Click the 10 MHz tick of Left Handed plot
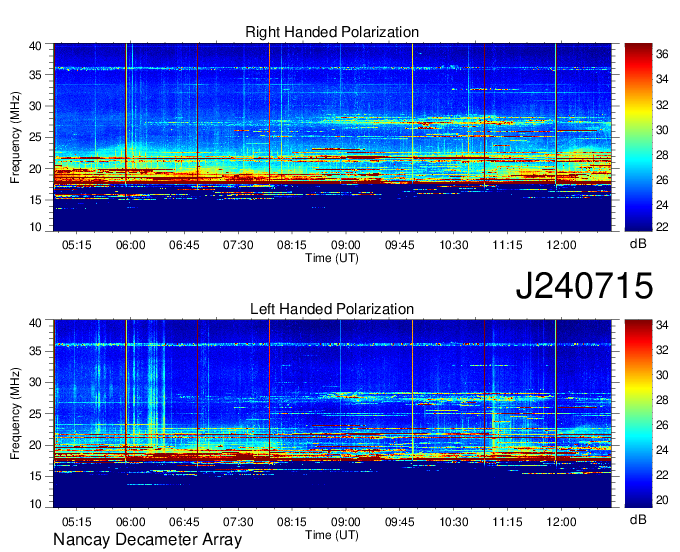Screen dimensions: 680x552 point(35,504)
